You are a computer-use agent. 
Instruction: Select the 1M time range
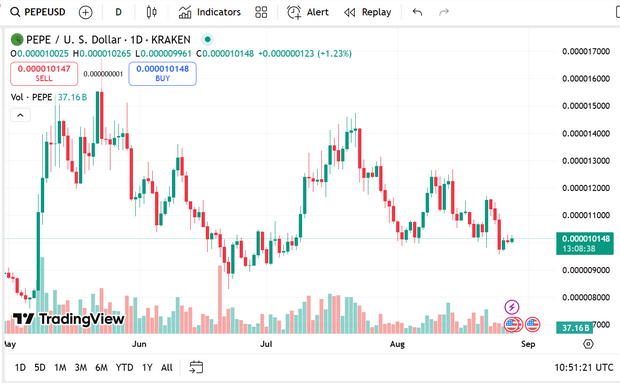(x=60, y=367)
